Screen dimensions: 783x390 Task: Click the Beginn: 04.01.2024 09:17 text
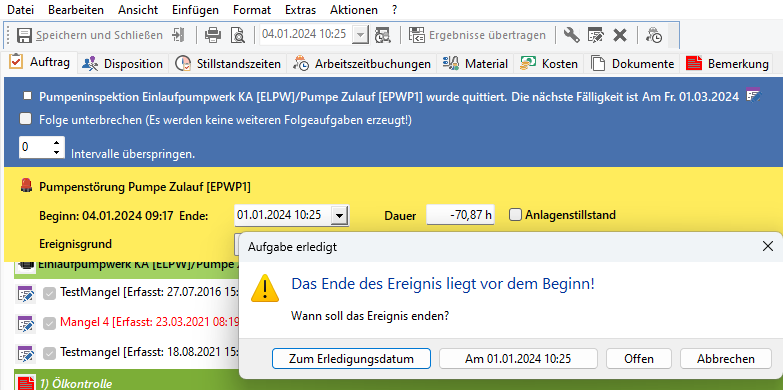(x=106, y=216)
